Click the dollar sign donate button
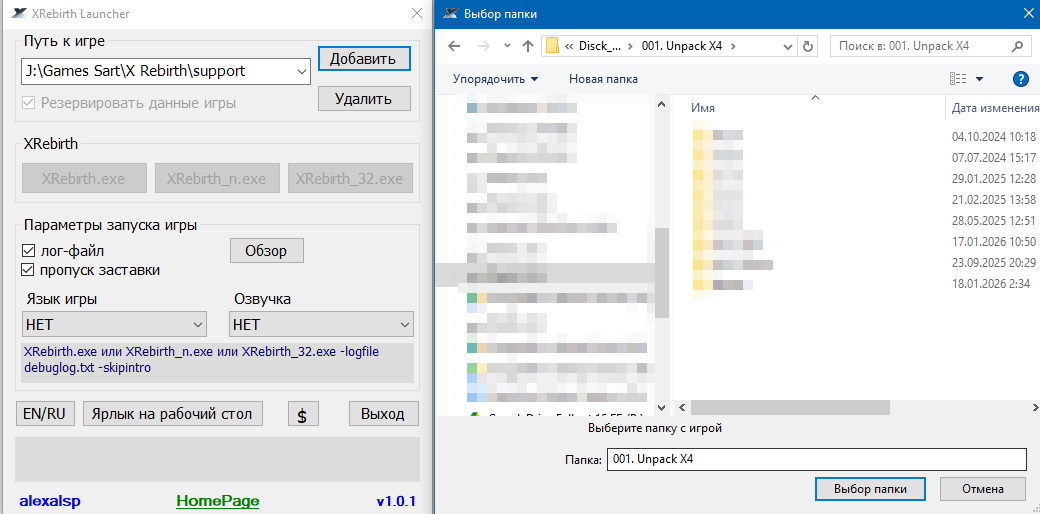 302,414
